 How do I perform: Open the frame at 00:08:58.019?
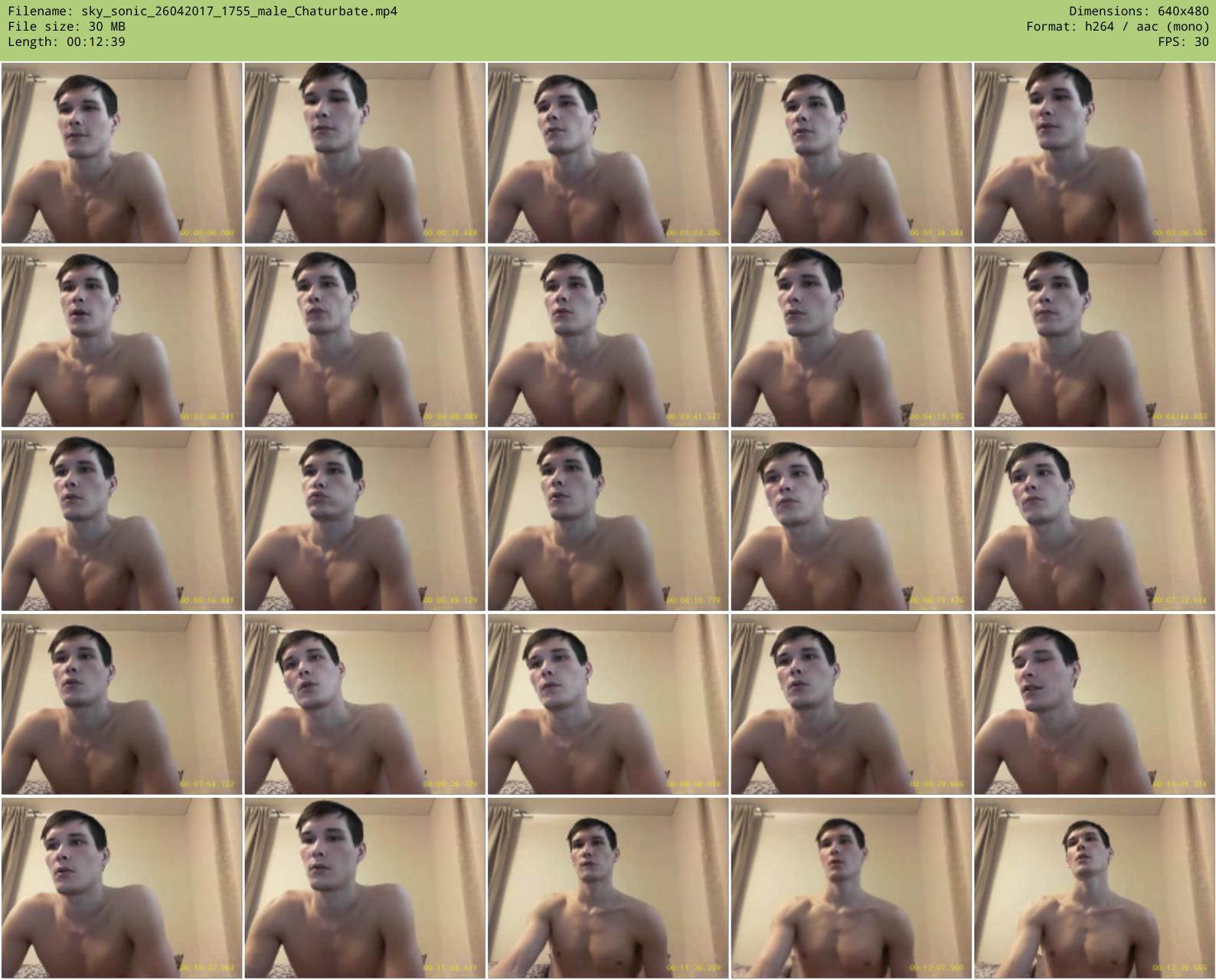[608, 704]
